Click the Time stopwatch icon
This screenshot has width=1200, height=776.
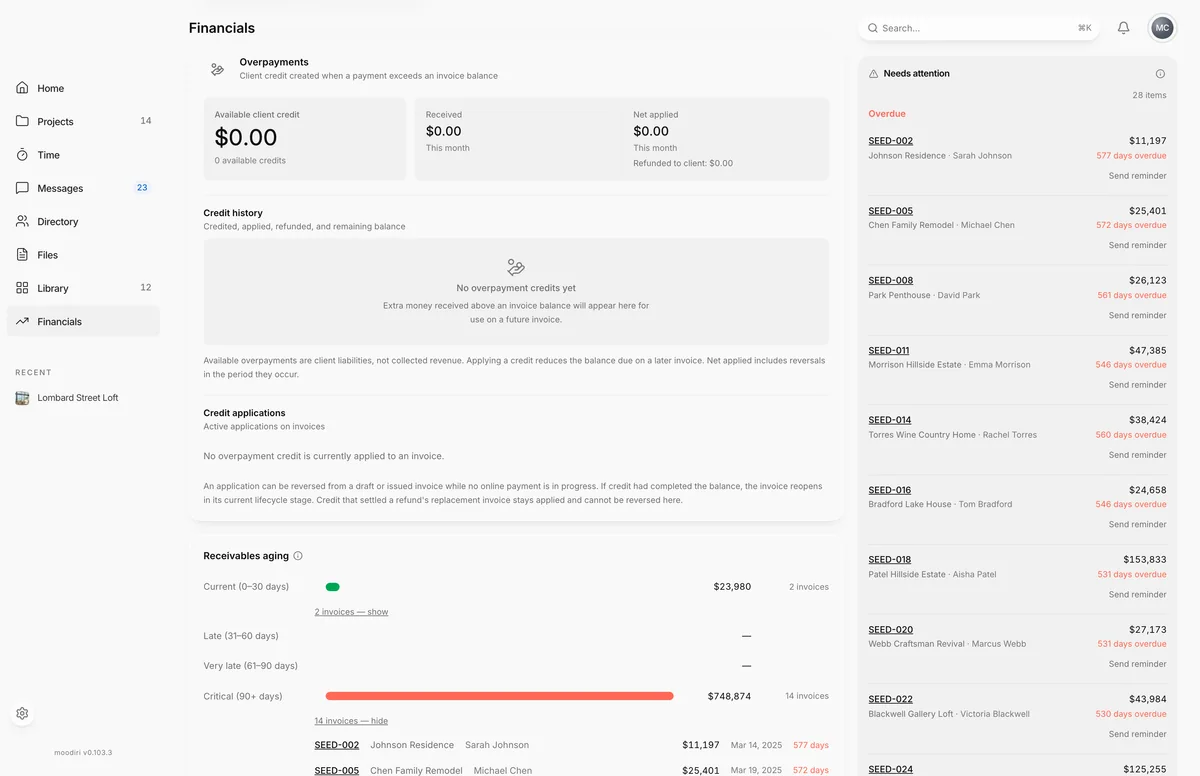tap(22, 155)
